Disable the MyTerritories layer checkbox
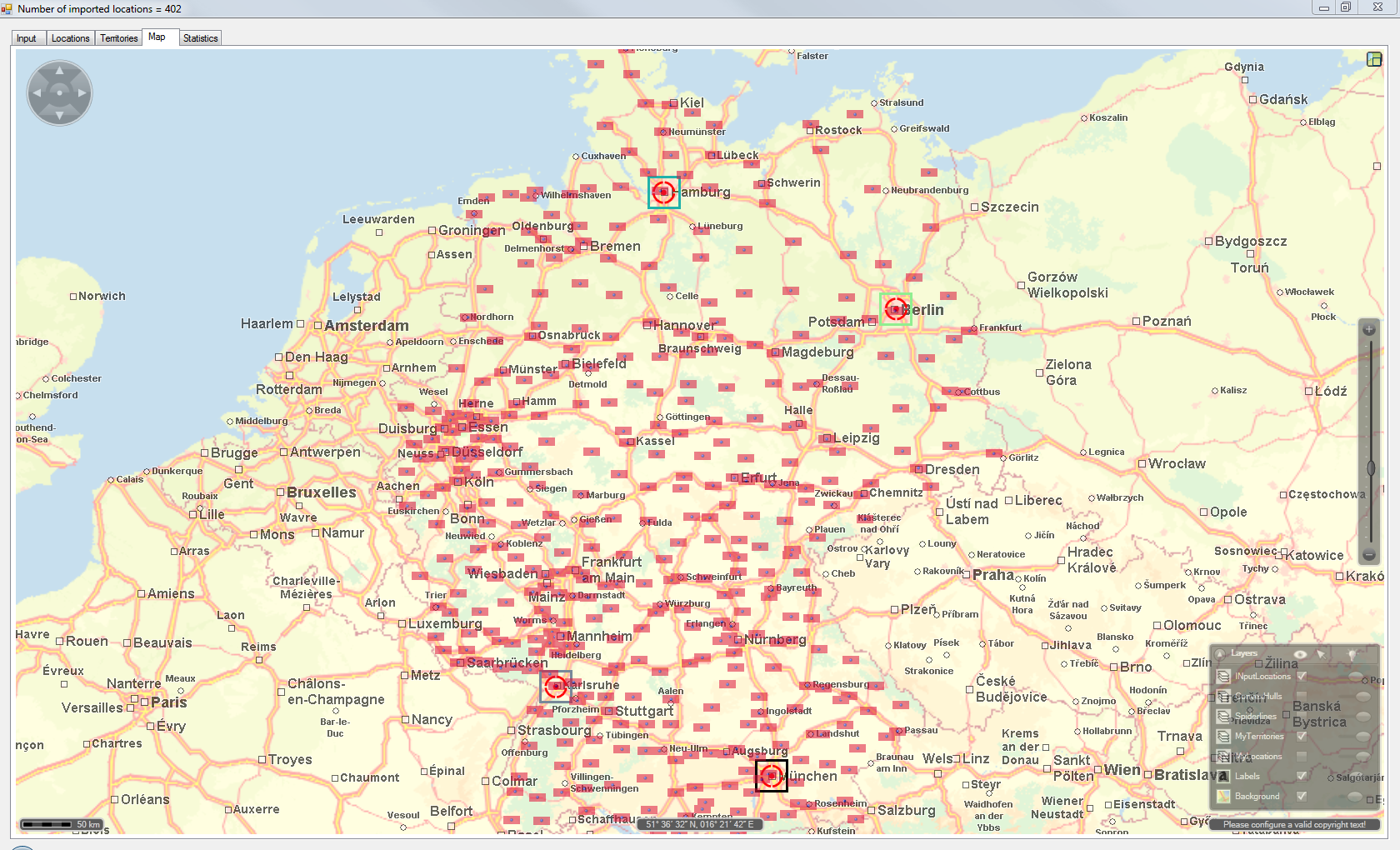1400x850 pixels. 1302,737
